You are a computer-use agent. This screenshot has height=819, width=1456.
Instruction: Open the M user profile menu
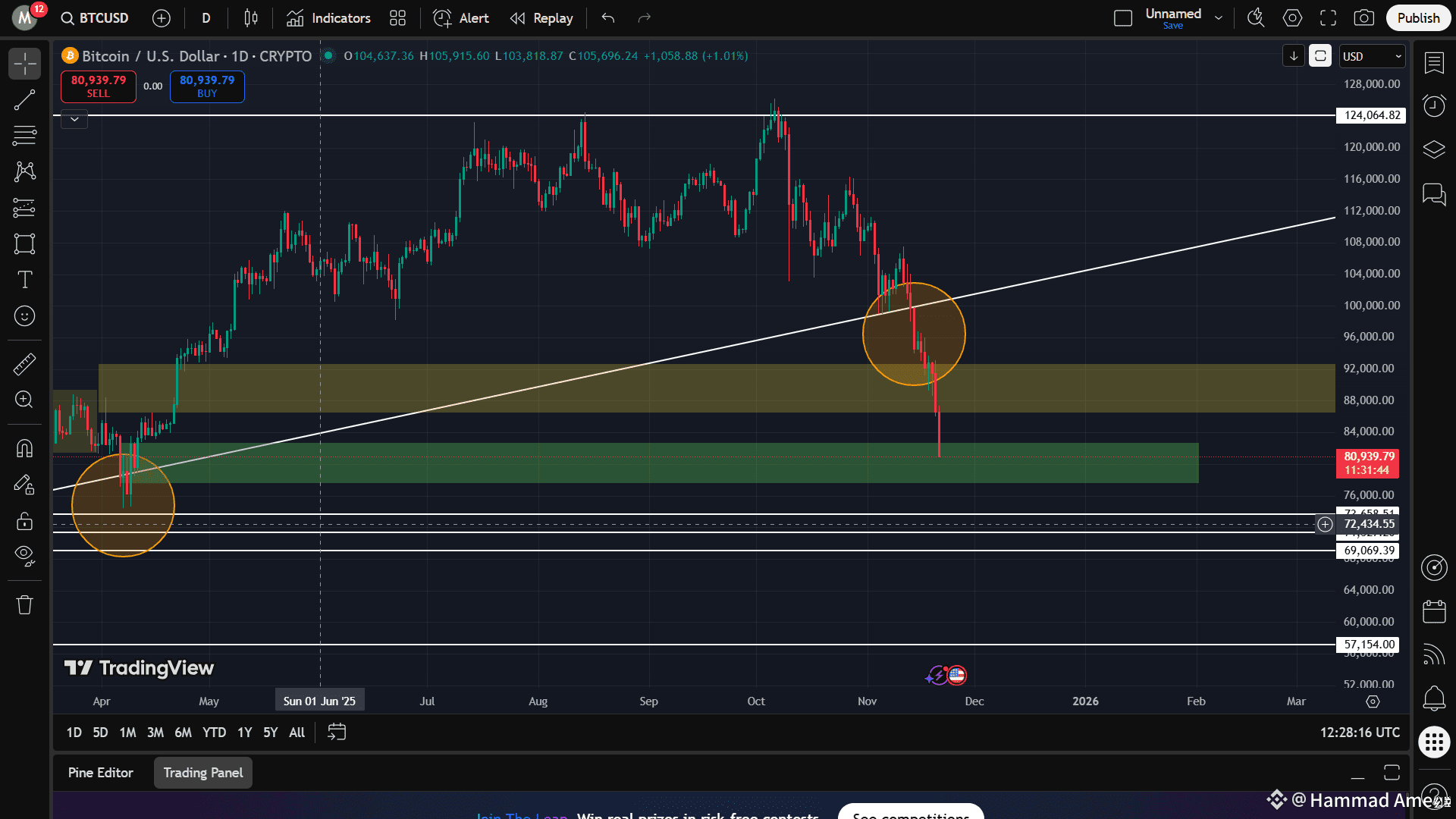(25, 17)
